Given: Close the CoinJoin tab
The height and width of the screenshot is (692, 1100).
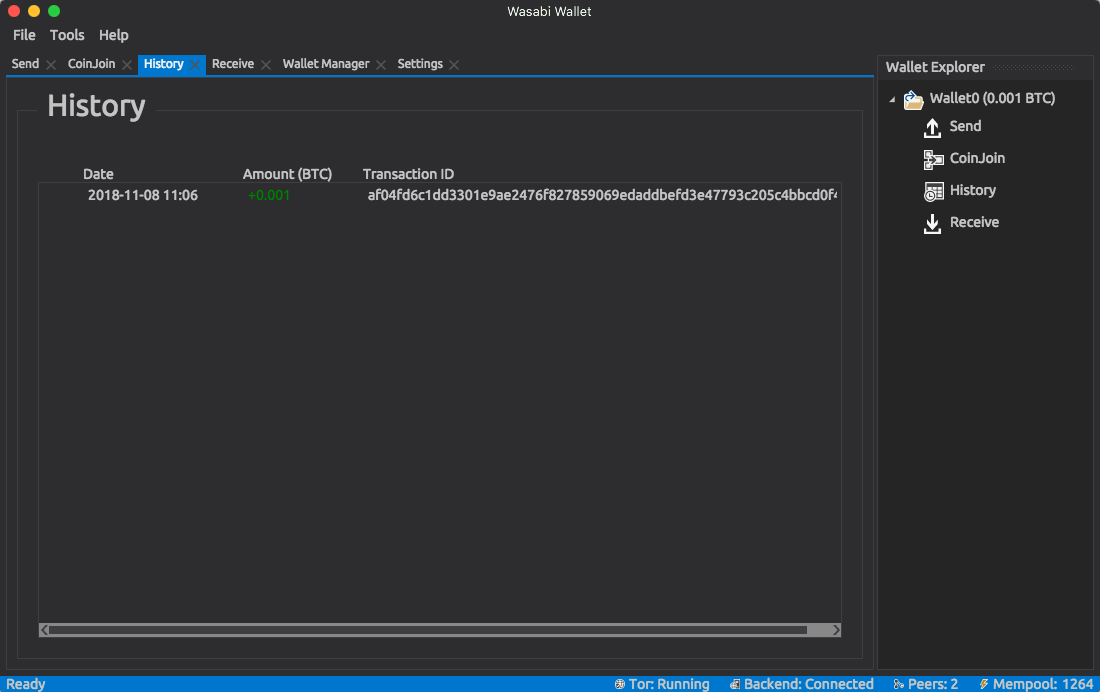Looking at the screenshot, I should [126, 65].
